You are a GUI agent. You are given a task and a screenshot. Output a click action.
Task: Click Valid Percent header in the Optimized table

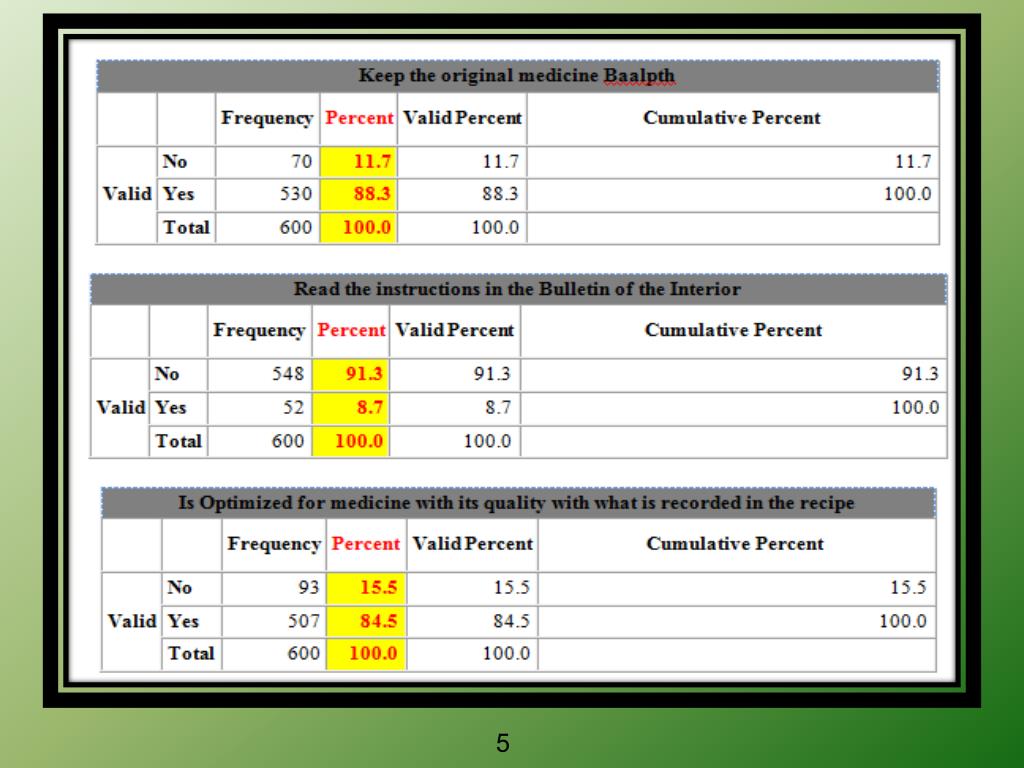pyautogui.click(x=472, y=544)
